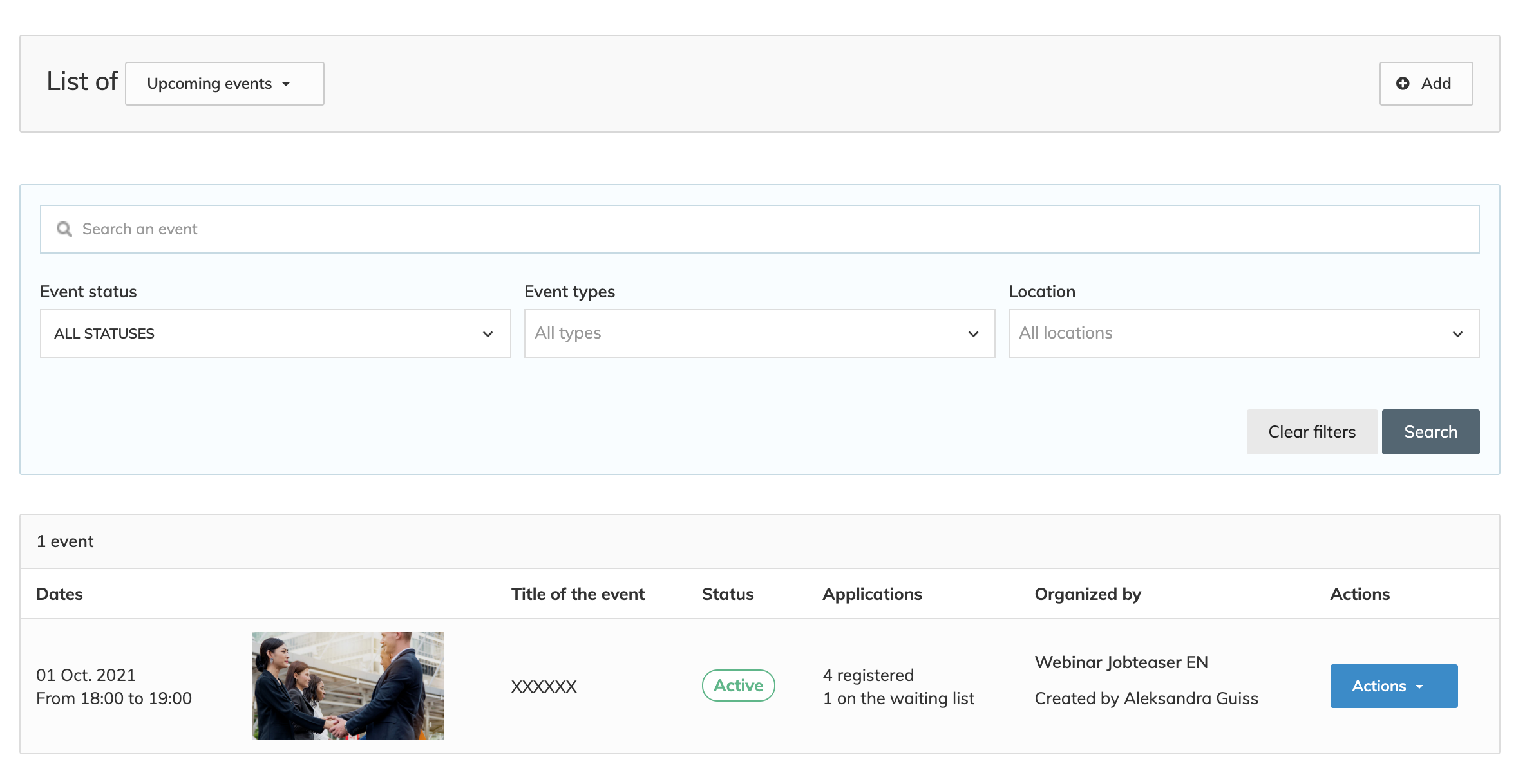Click the plus circle icon on Add
Viewport: 1516px width, 784px height.
(x=1402, y=84)
